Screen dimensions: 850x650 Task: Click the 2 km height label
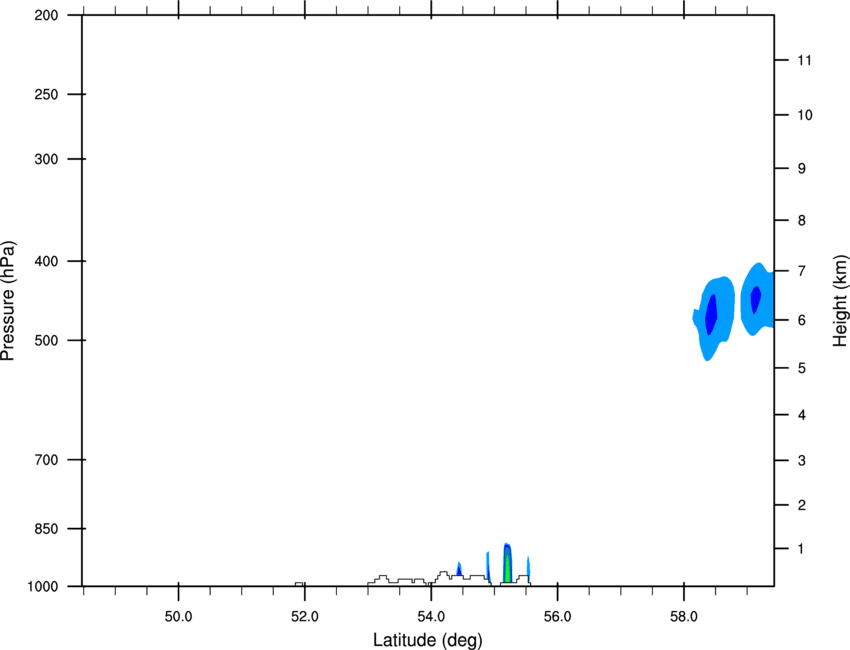click(x=802, y=505)
